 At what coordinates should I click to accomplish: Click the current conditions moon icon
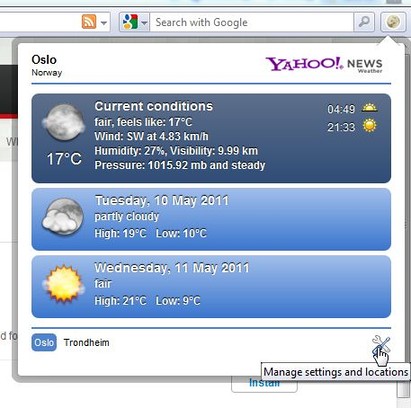64,122
